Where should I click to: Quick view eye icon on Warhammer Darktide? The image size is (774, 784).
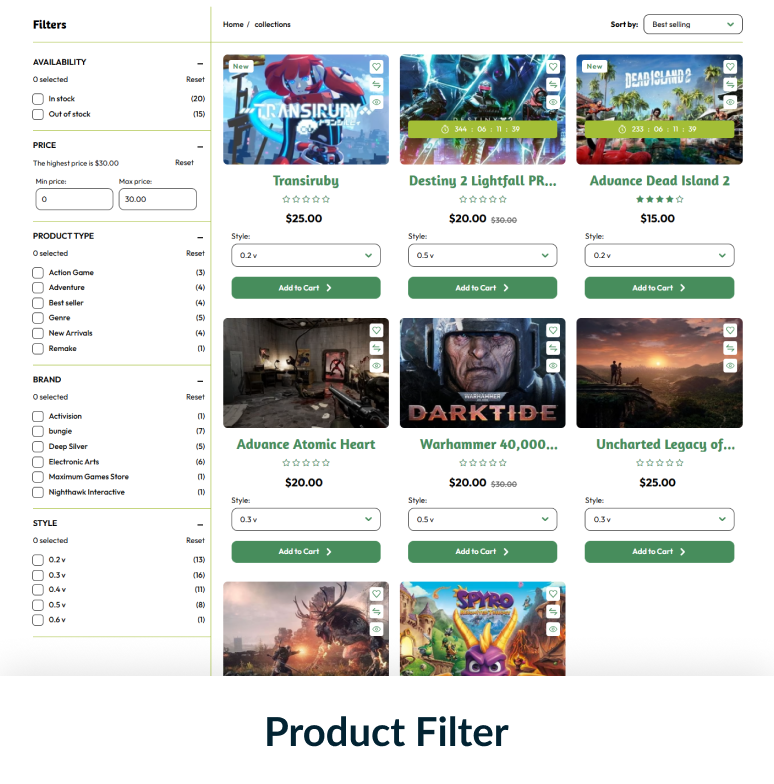tap(553, 366)
